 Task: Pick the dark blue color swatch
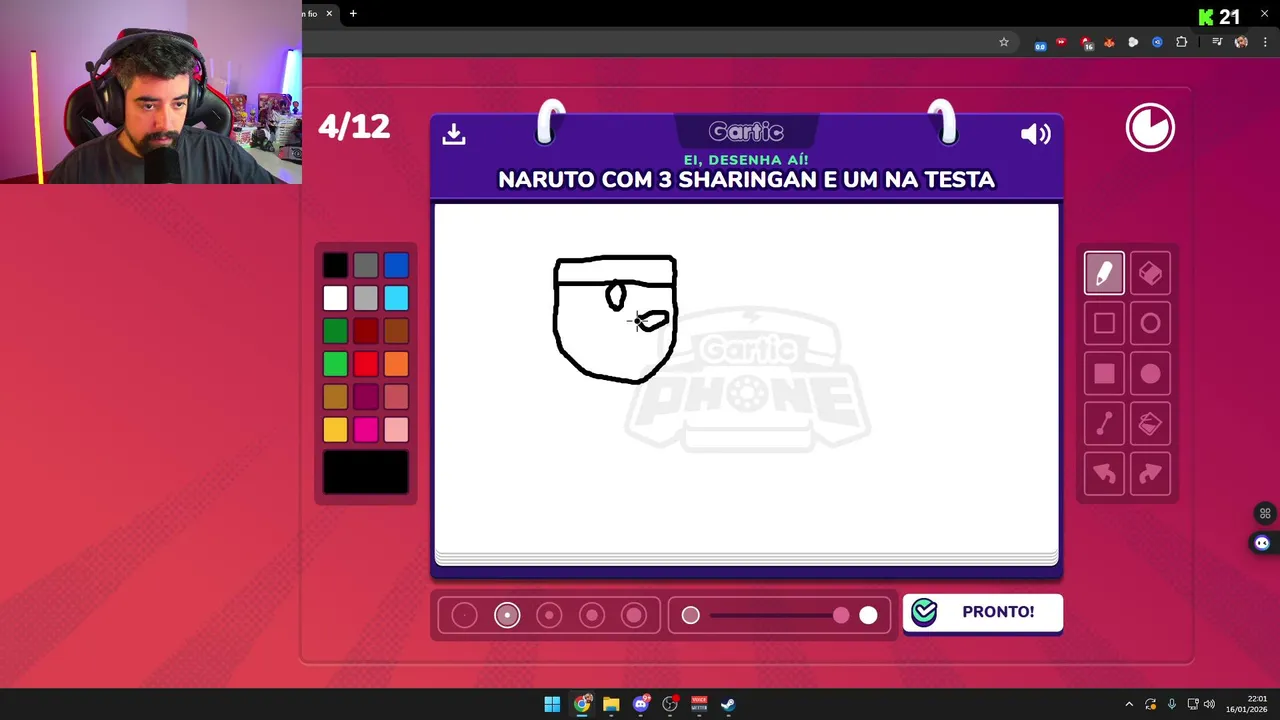[396, 265]
